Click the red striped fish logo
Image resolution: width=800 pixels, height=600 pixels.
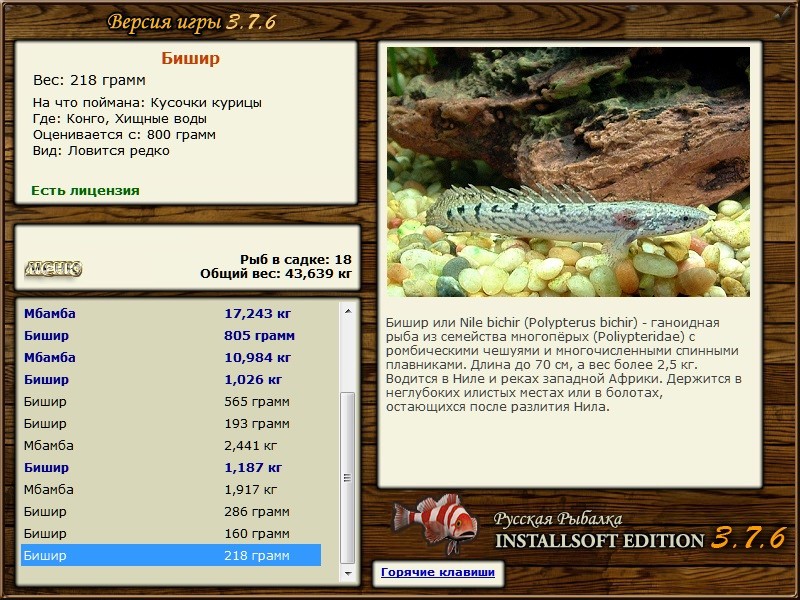point(435,522)
